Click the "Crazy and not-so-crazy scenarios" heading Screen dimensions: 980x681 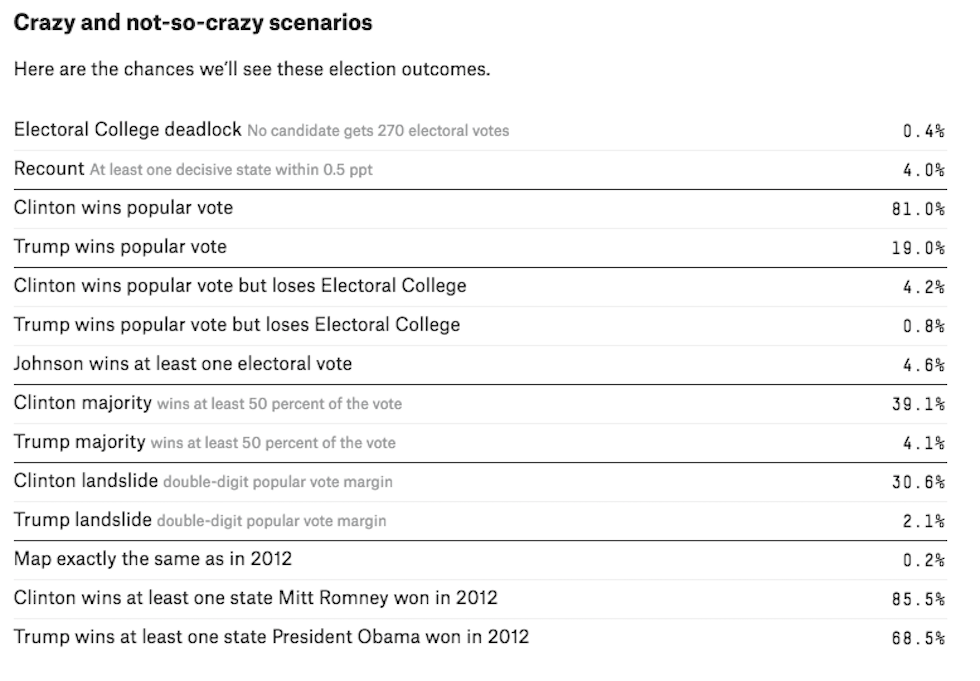pos(193,22)
